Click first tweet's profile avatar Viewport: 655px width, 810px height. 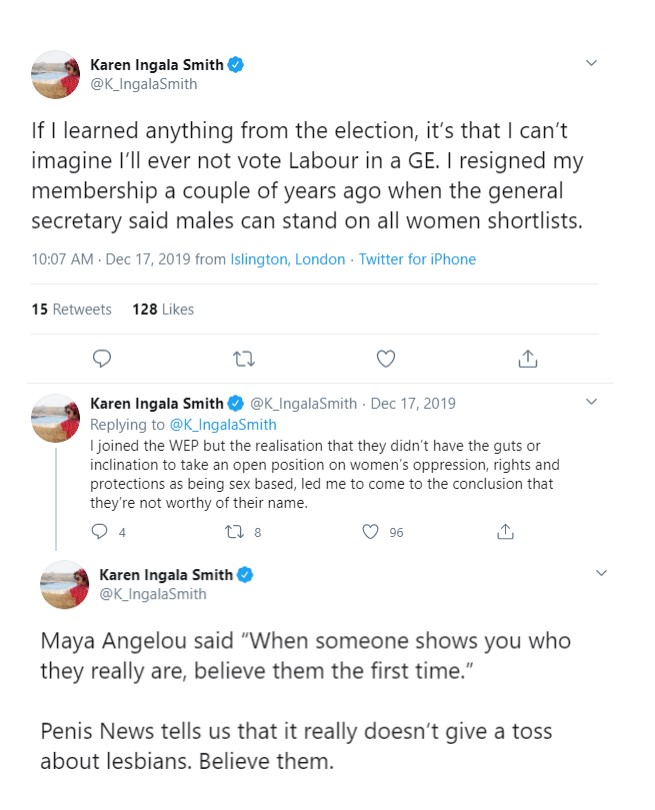click(56, 75)
